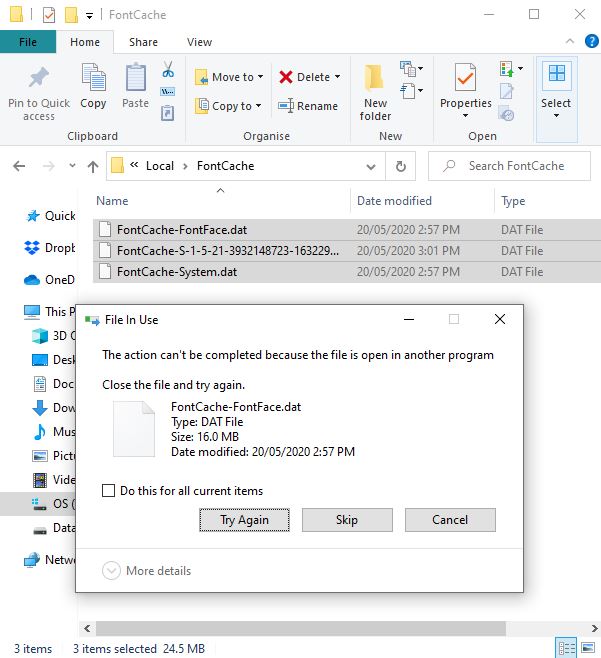Viewport: 601px width, 658px height.
Task: Click the Copy ribbon button
Action: tap(93, 86)
